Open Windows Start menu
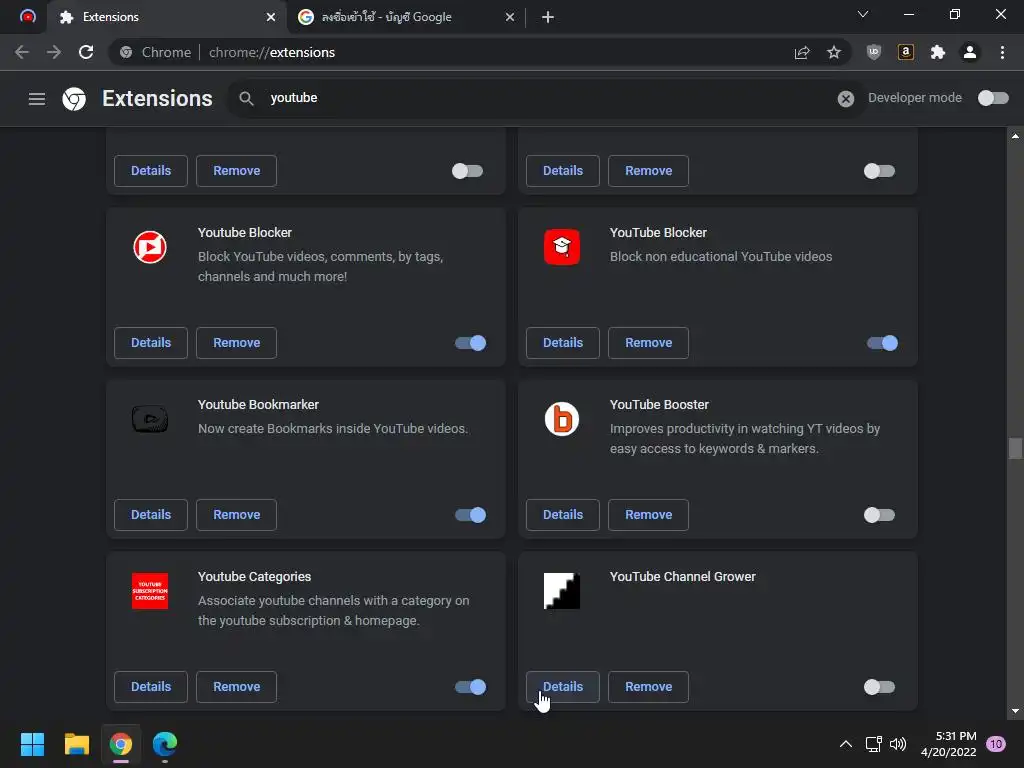This screenshot has height=768, width=1024. tap(32, 744)
